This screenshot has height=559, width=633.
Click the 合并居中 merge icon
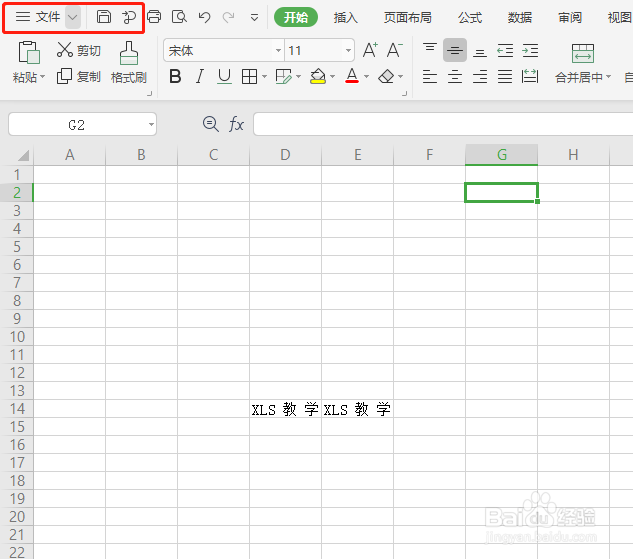coord(583,54)
